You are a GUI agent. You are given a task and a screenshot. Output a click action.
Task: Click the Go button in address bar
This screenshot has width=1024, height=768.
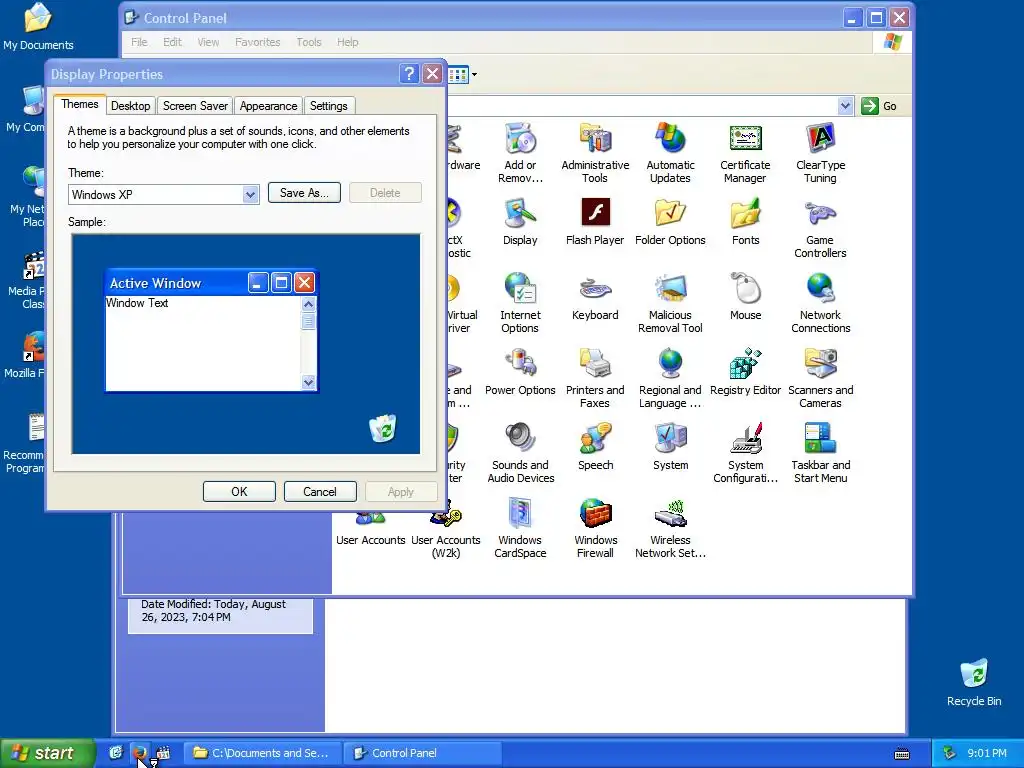pos(880,106)
